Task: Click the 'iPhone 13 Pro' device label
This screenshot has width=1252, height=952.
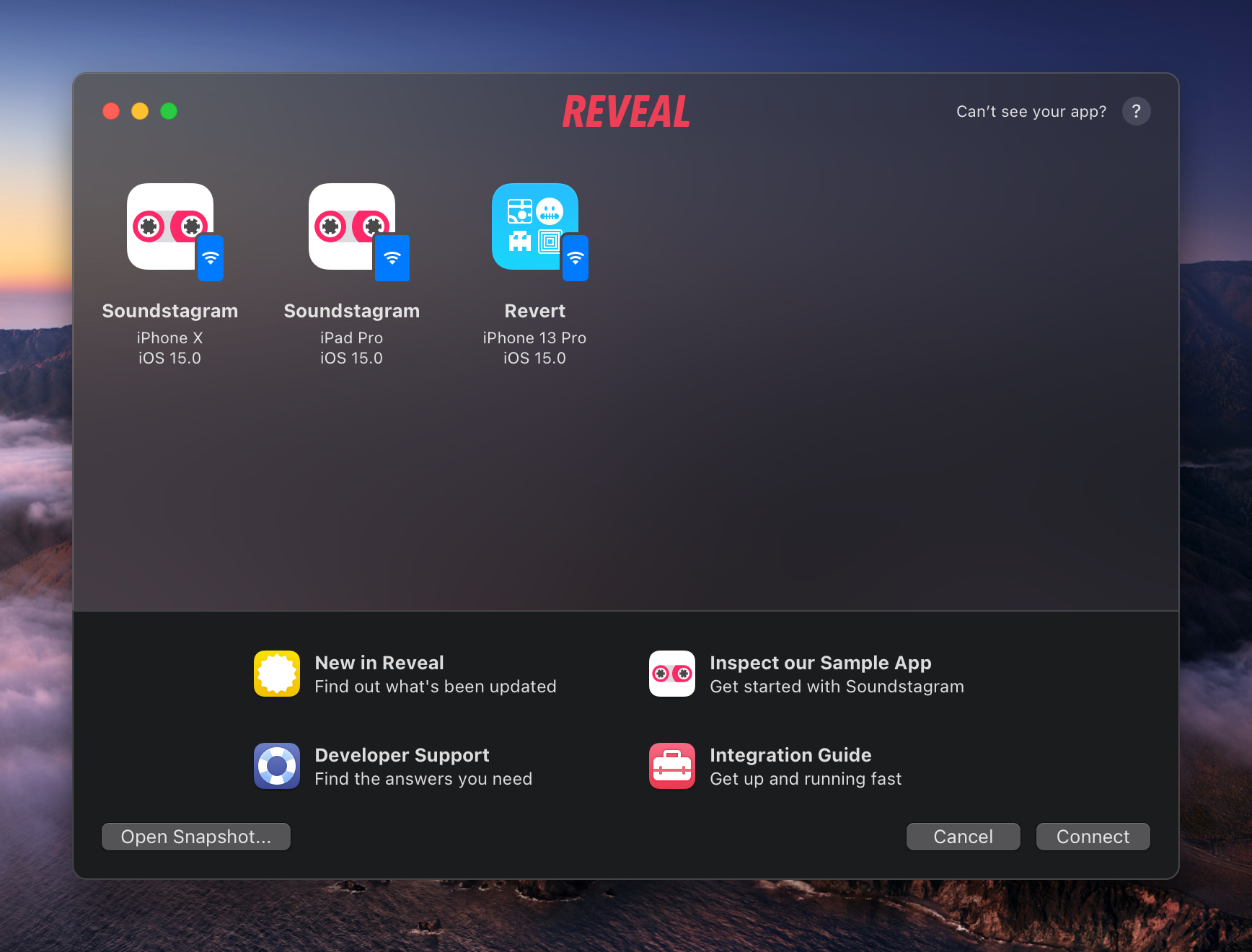Action: point(534,338)
